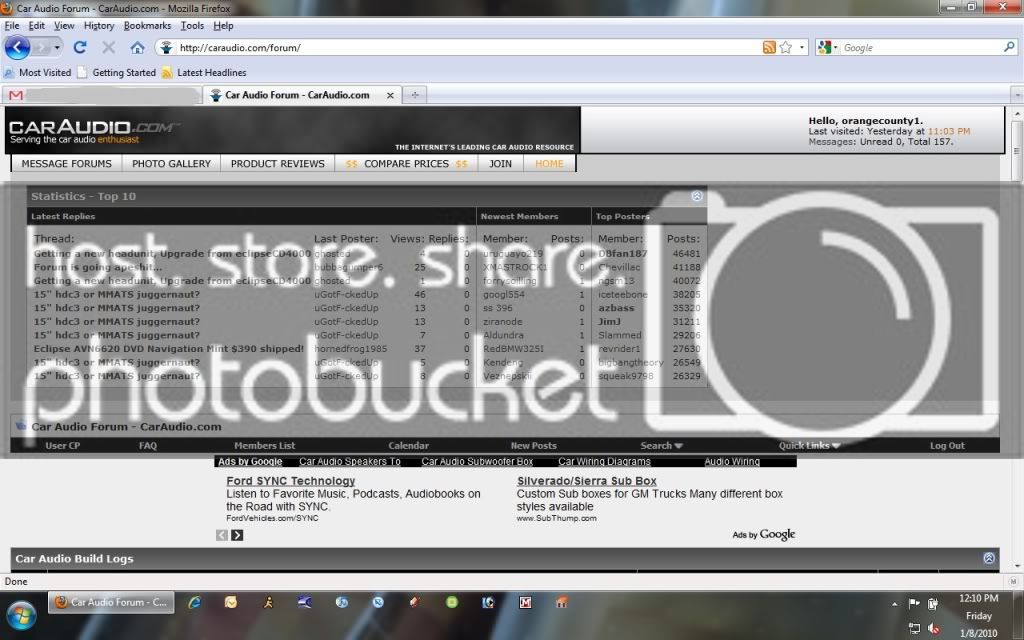Click the Stop loading X icon
Viewport: 1024px width, 640px height.
click(108, 48)
